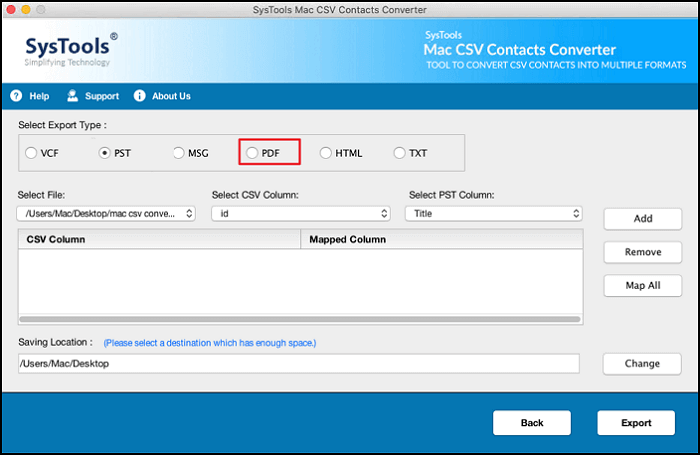Click the Saving Location path field
This screenshot has height=455, width=700.
point(298,364)
